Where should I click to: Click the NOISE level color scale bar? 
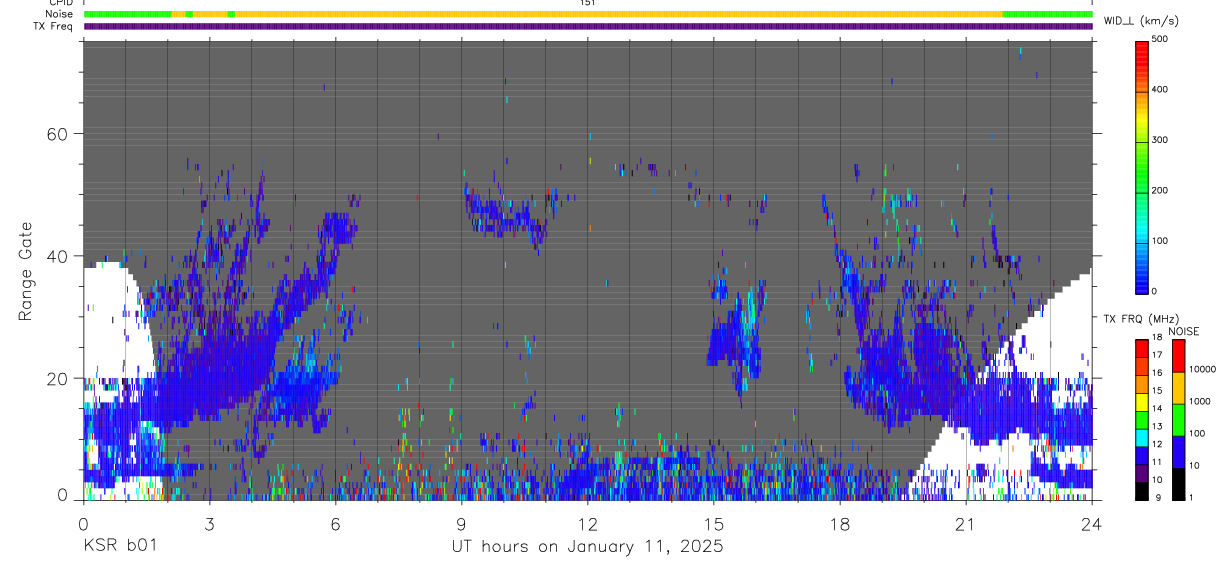pyautogui.click(x=1177, y=419)
